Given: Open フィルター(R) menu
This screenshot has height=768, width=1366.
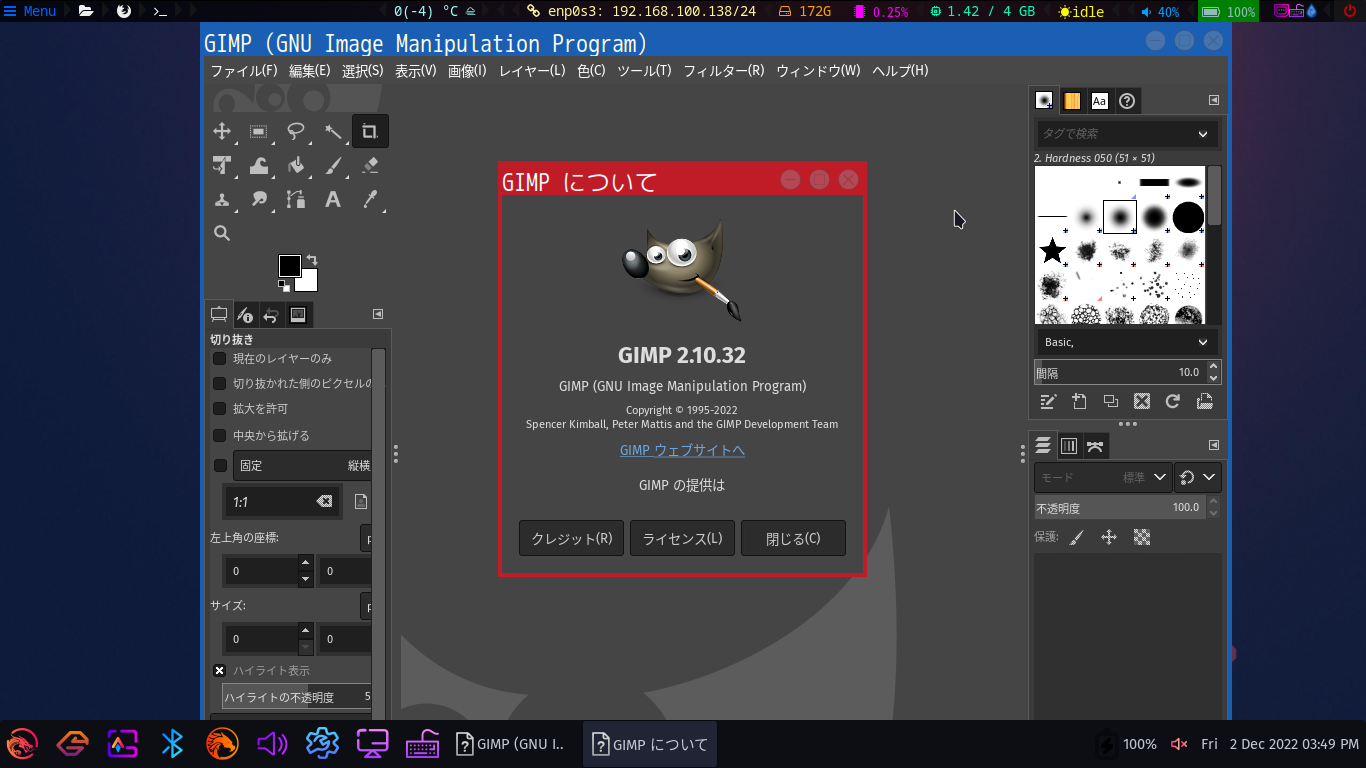Looking at the screenshot, I should pyautogui.click(x=724, y=71).
